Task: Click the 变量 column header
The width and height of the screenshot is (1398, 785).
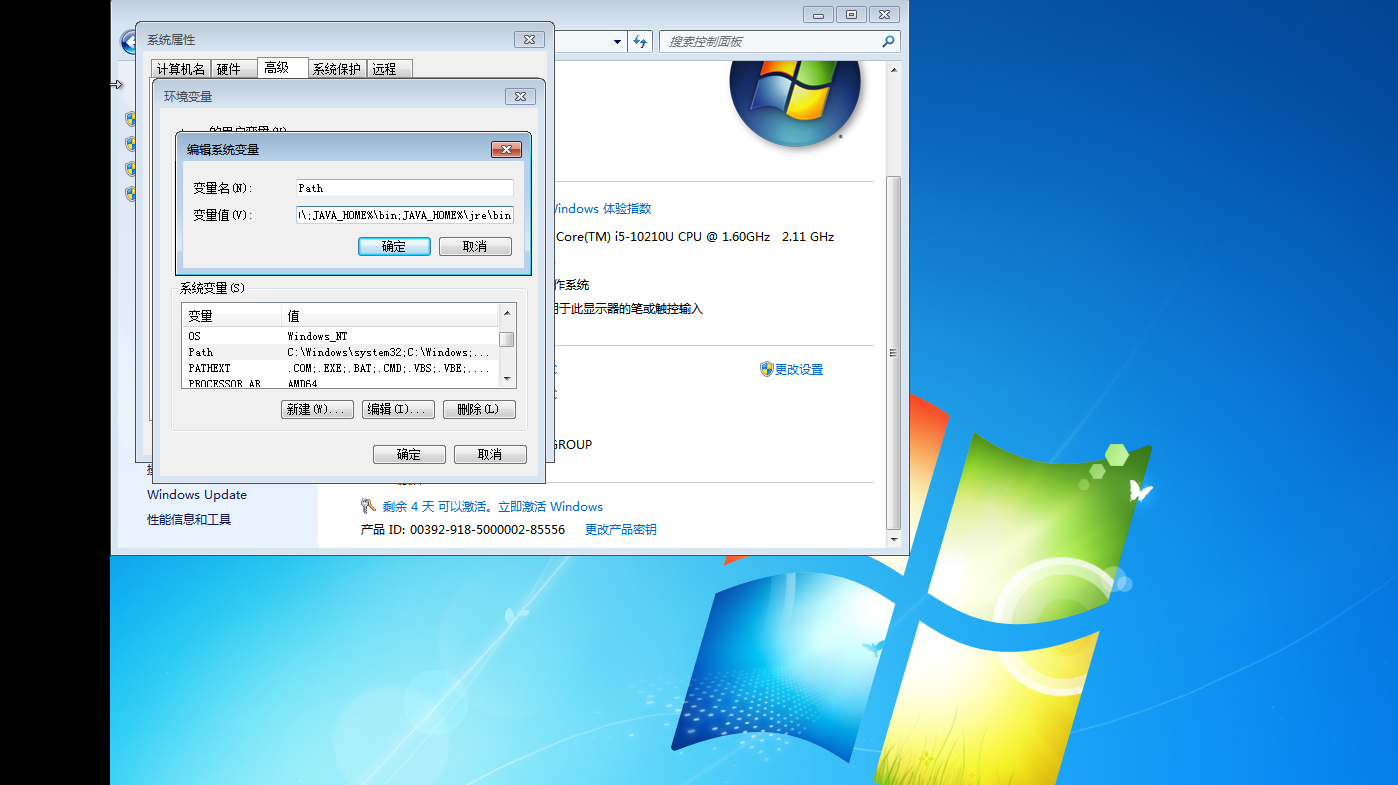Action: coord(232,316)
